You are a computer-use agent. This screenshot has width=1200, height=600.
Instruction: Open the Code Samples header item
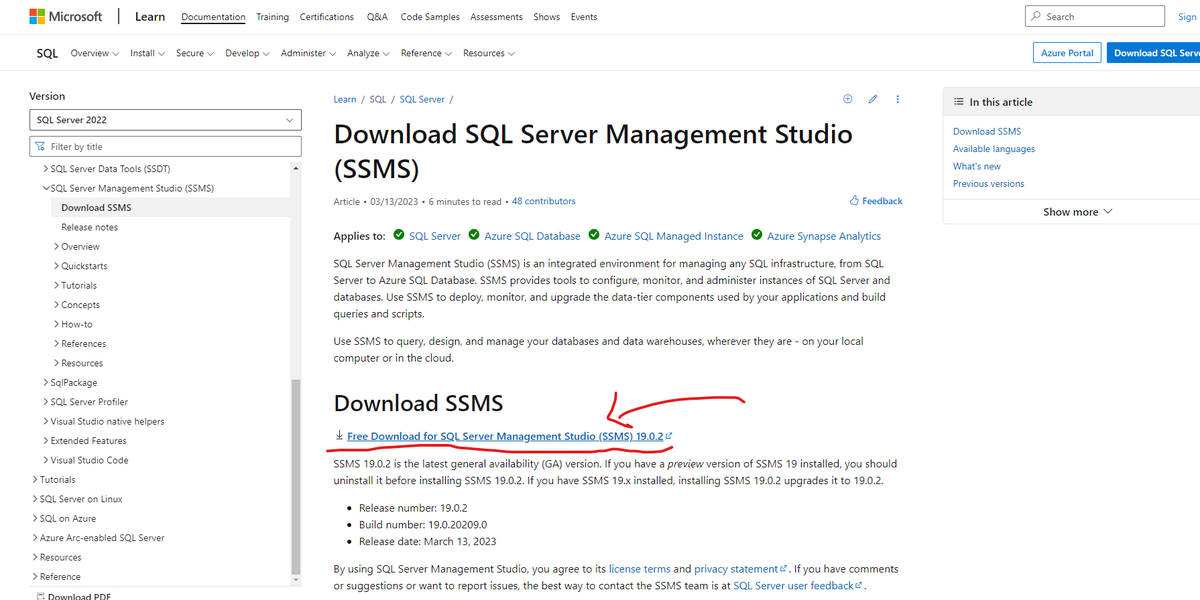[x=428, y=17]
